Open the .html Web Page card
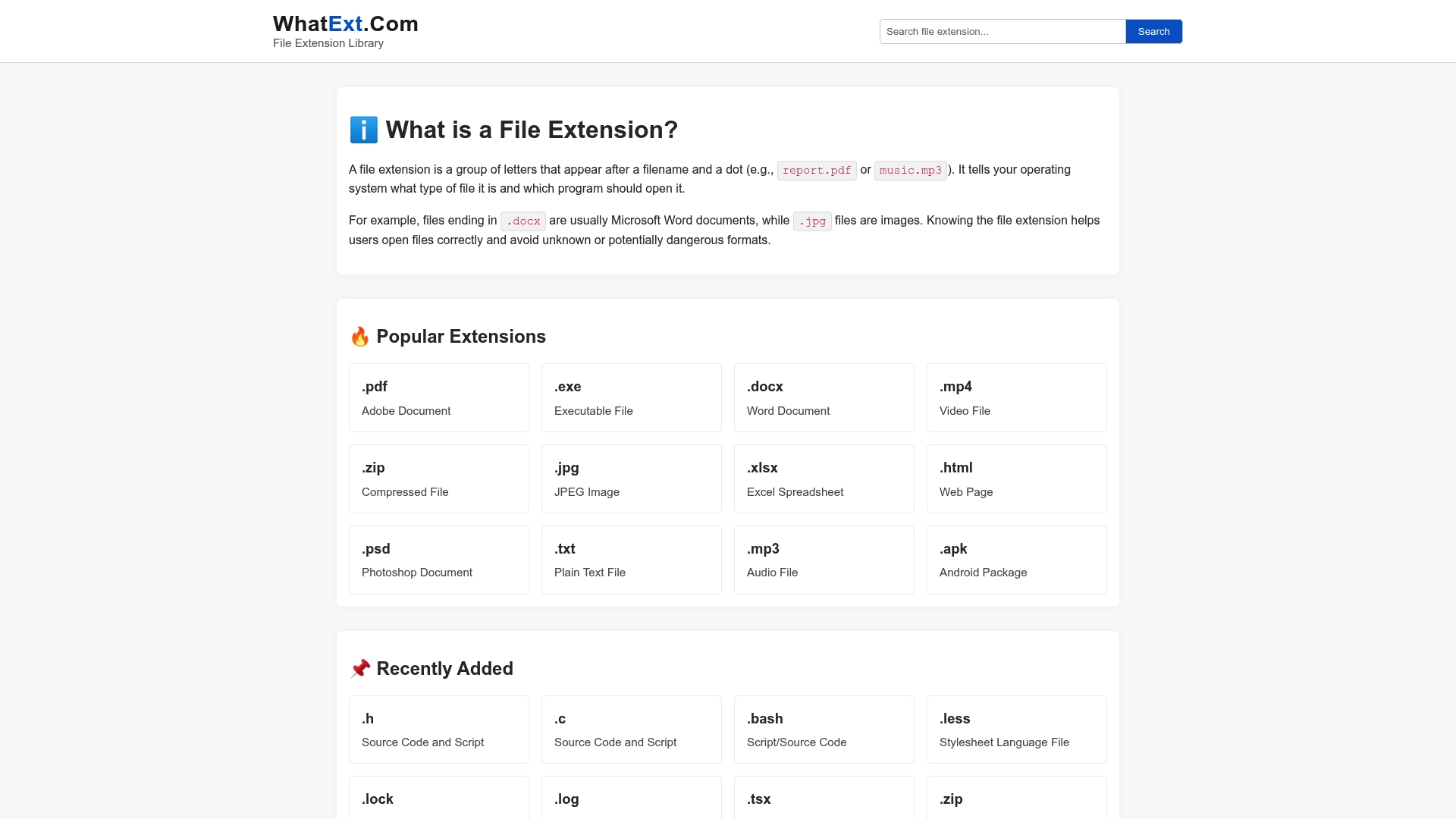The width and height of the screenshot is (1456, 819). pos(1016,479)
